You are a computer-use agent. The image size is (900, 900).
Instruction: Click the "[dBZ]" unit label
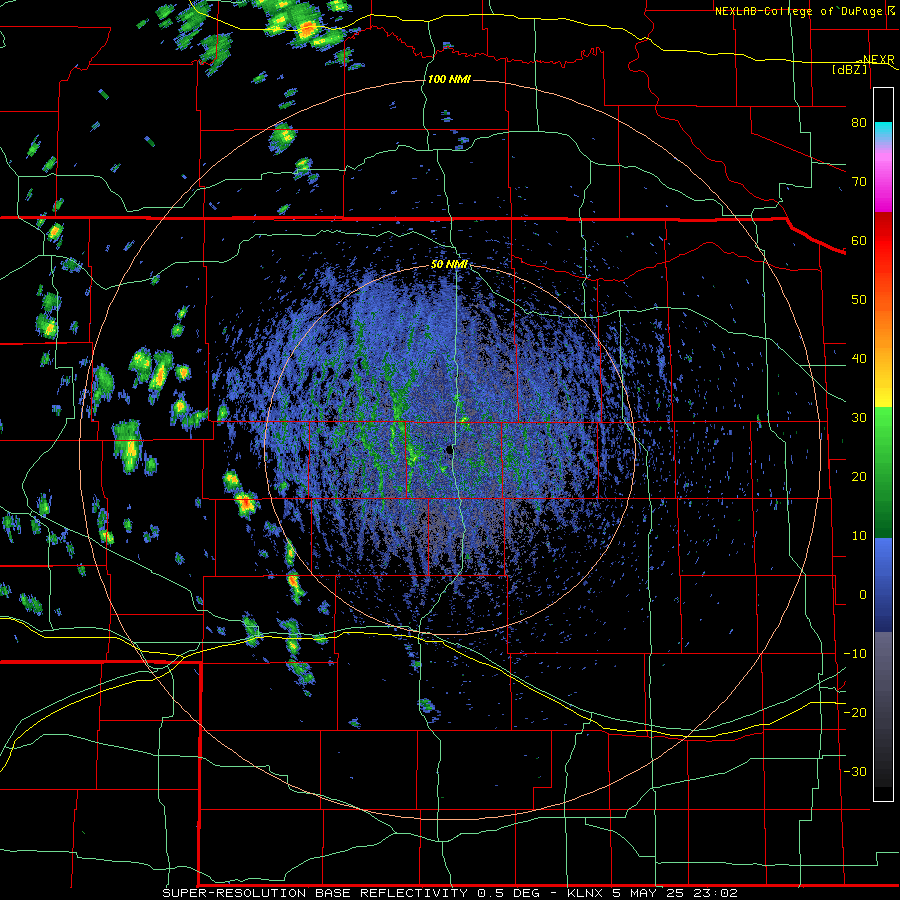click(x=849, y=69)
